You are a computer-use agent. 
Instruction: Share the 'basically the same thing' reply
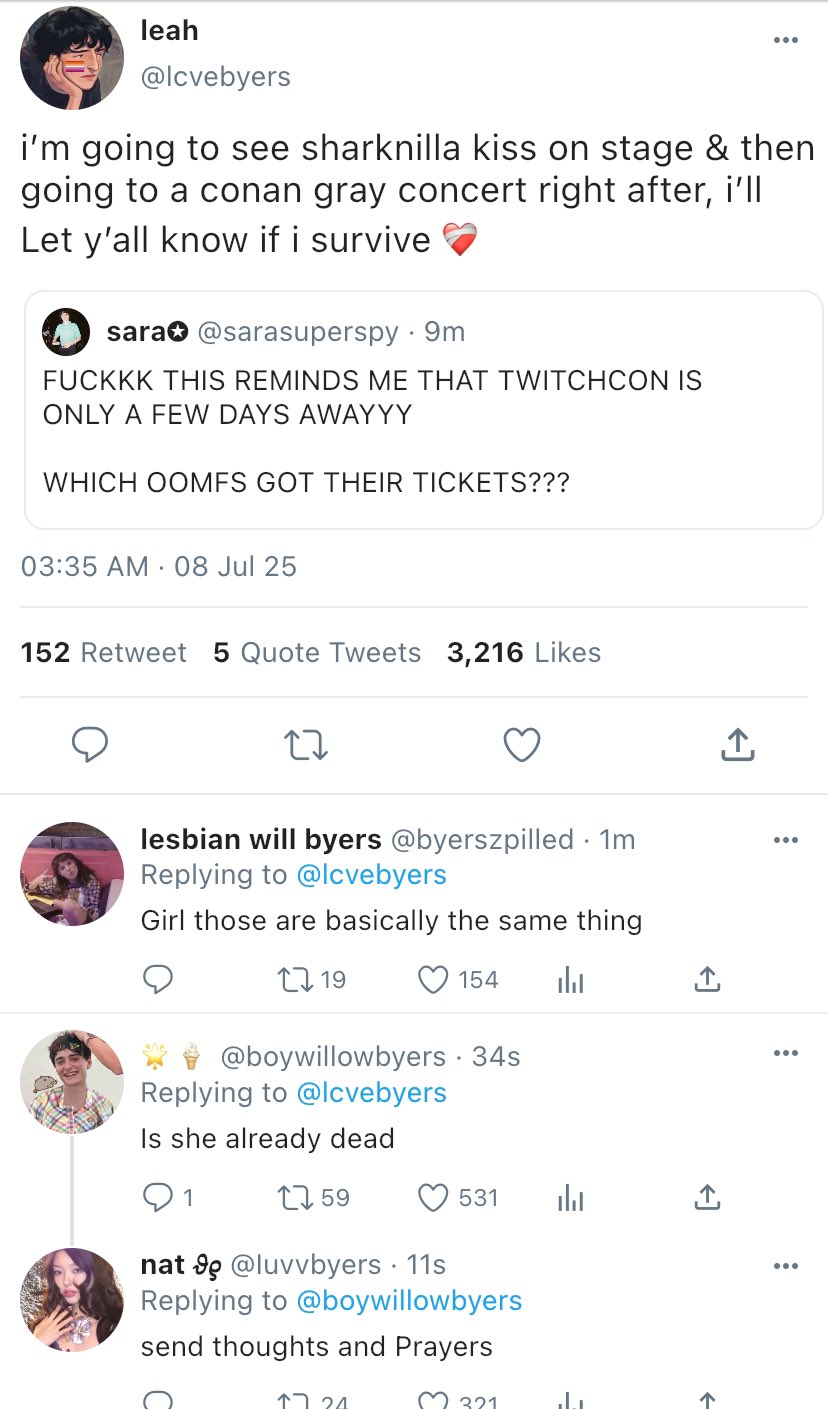click(706, 980)
